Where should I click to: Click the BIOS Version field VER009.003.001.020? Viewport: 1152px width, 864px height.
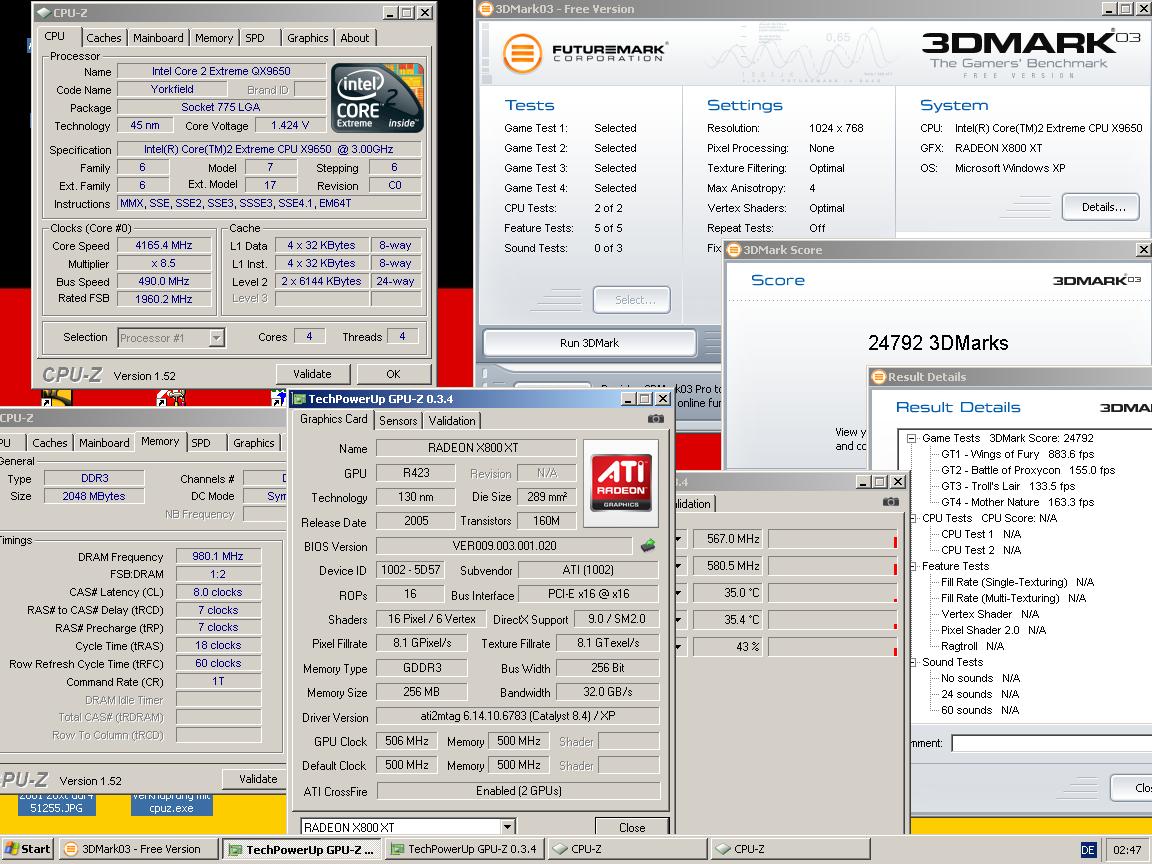click(x=504, y=546)
